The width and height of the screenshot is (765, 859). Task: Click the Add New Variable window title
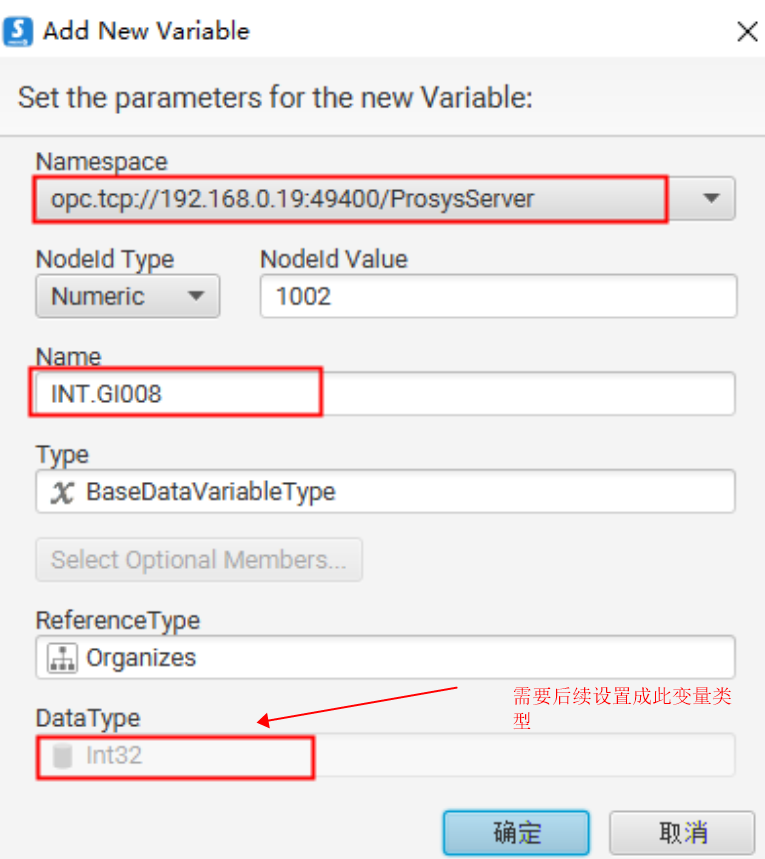click(146, 31)
